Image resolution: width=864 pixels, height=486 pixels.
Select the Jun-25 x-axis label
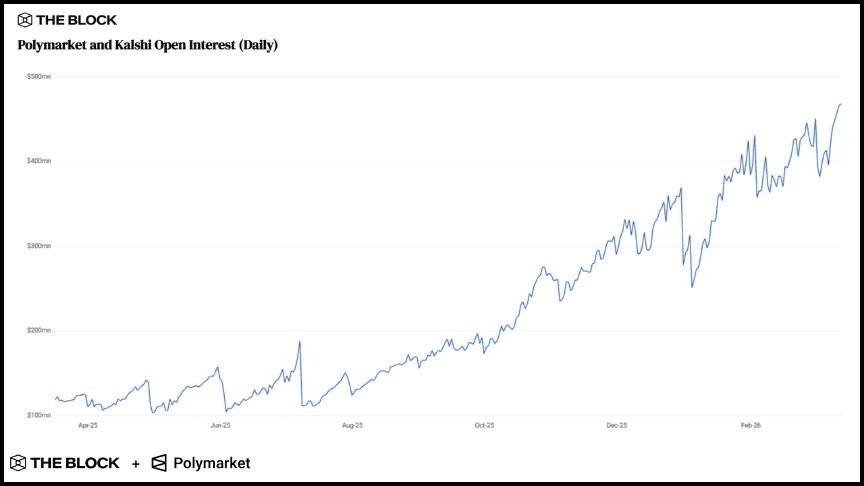point(220,426)
